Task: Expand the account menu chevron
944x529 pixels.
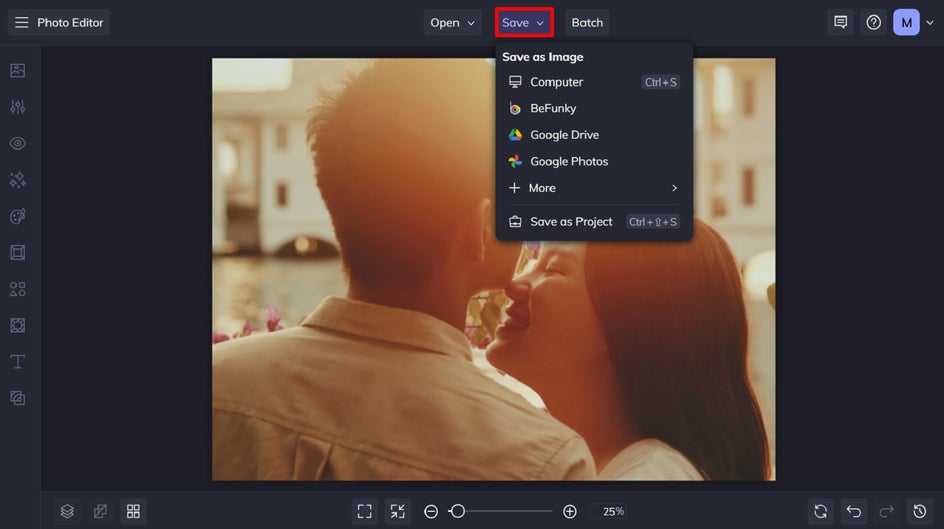Action: tap(930, 22)
